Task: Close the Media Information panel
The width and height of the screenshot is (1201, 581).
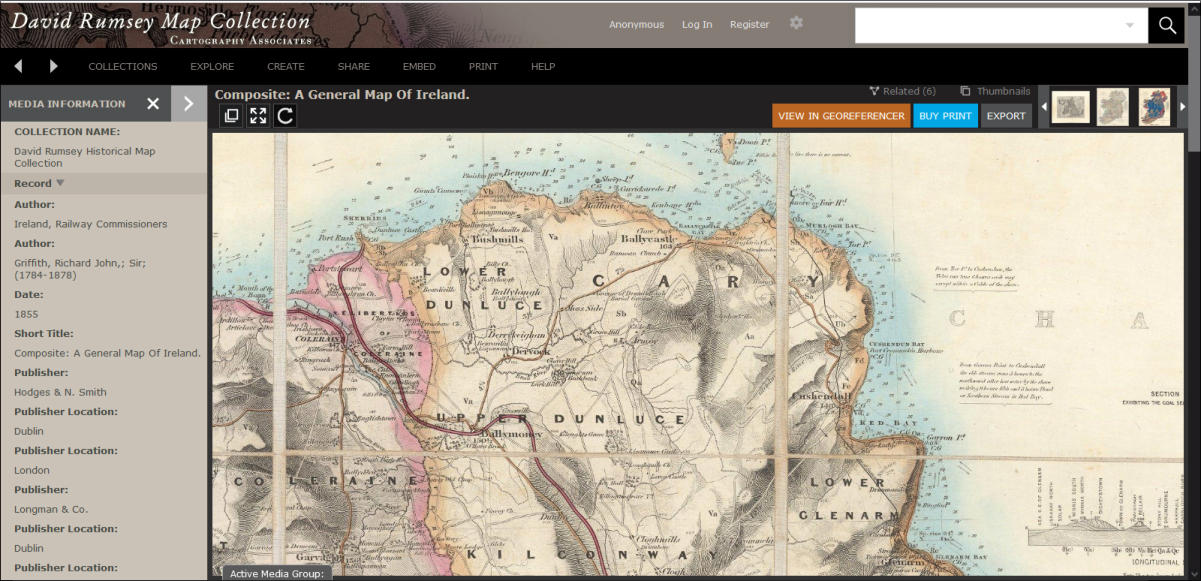Action: point(153,103)
